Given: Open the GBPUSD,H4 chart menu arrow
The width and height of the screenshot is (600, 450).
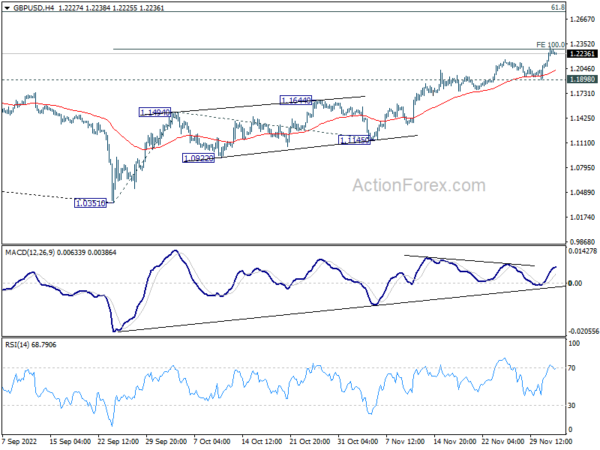Looking at the screenshot, I should [x=7, y=8].
